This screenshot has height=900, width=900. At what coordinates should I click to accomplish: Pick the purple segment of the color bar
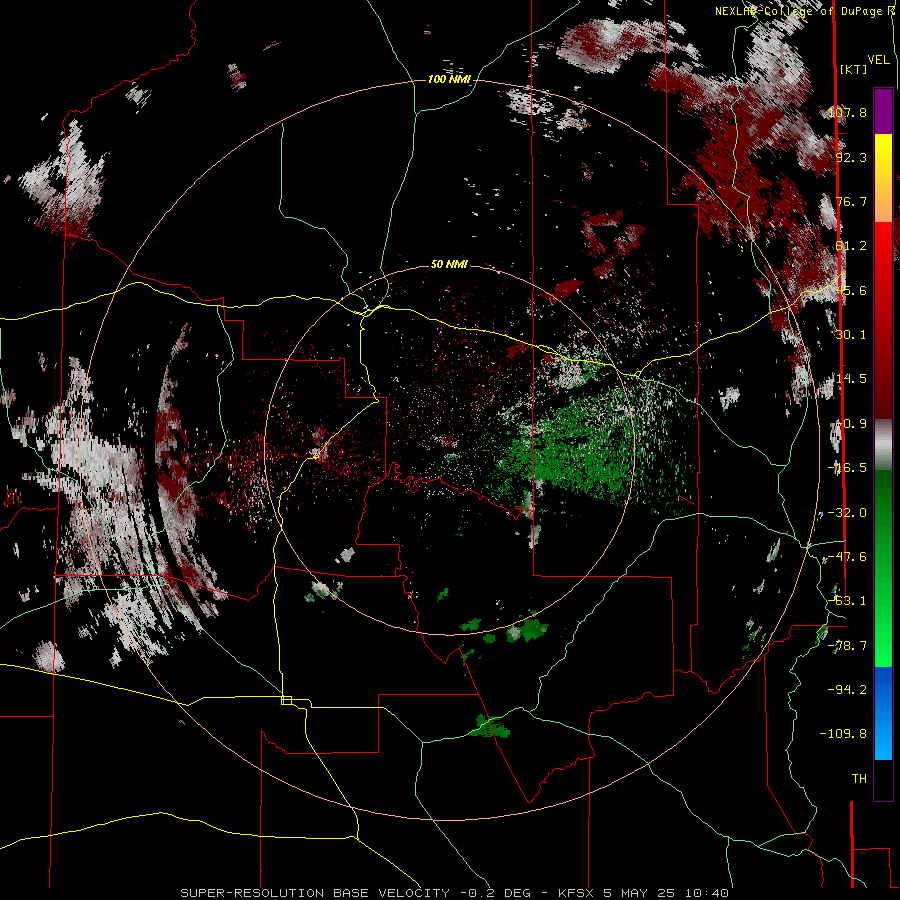[x=883, y=111]
